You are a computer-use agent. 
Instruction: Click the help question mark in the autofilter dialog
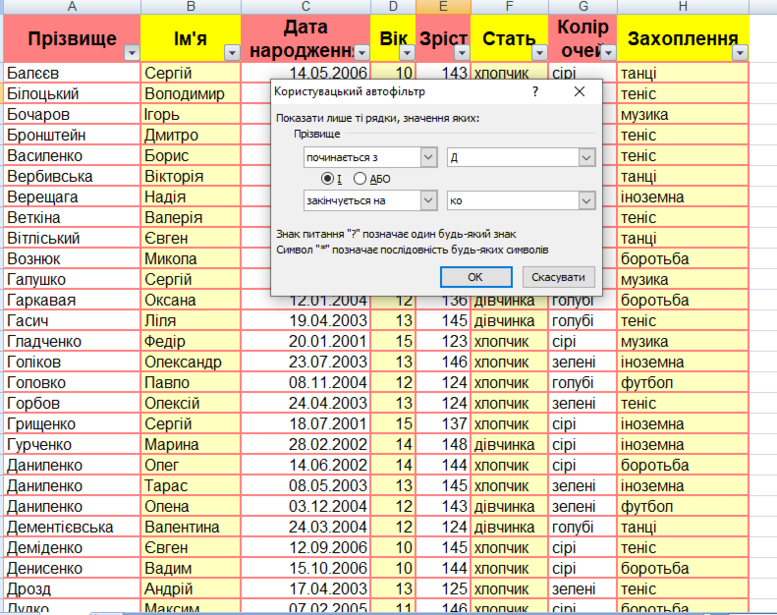click(535, 92)
